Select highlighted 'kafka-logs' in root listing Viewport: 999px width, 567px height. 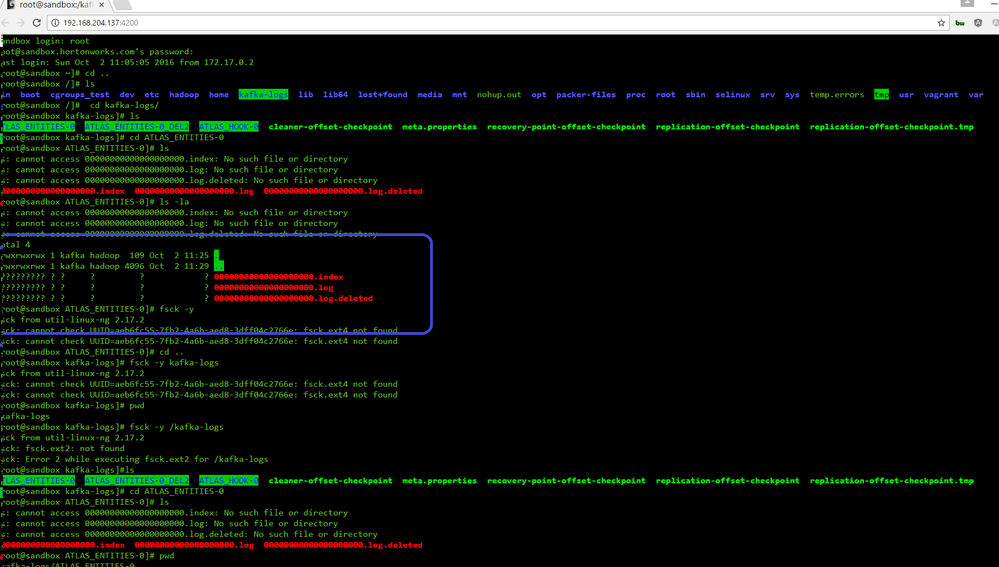click(263, 94)
